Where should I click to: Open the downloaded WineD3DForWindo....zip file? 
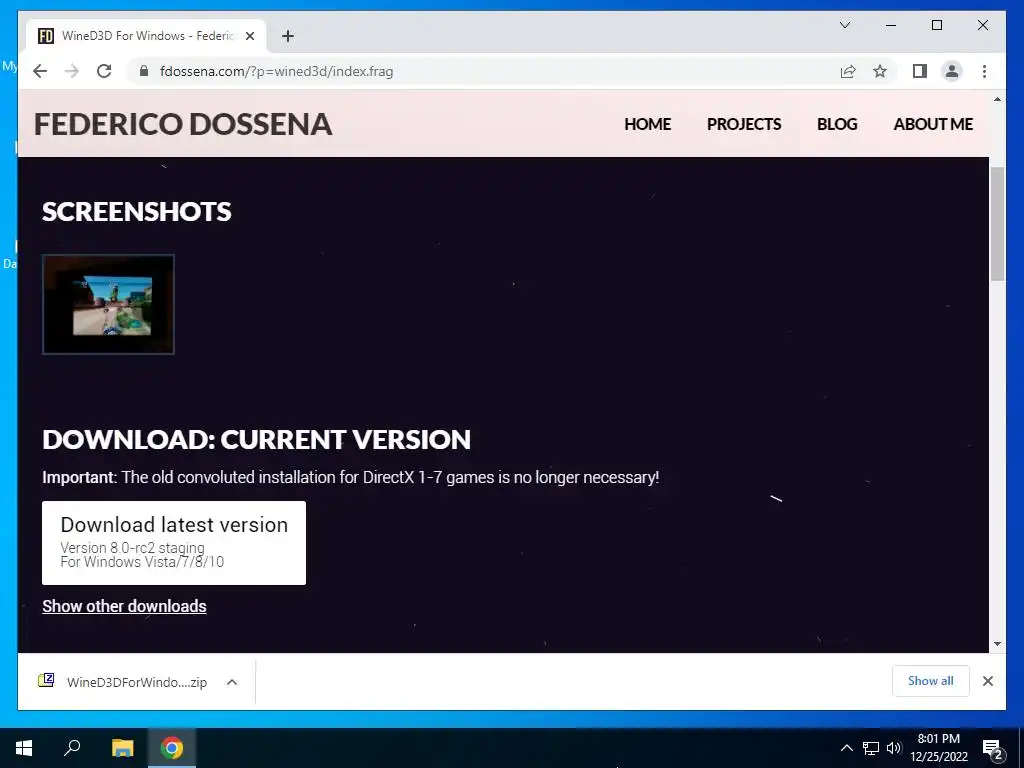(x=136, y=682)
